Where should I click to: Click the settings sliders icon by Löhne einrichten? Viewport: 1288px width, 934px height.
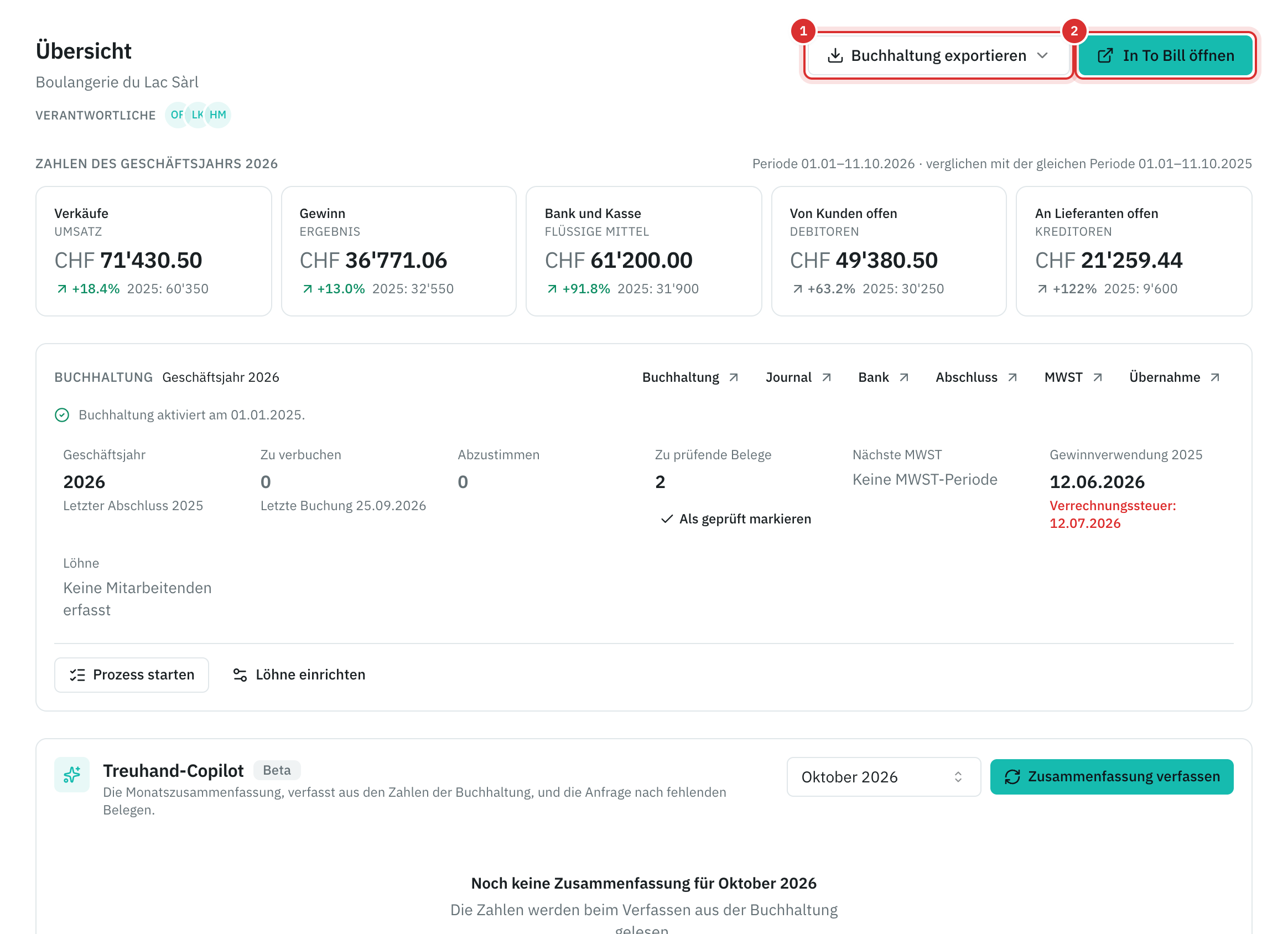[240, 675]
